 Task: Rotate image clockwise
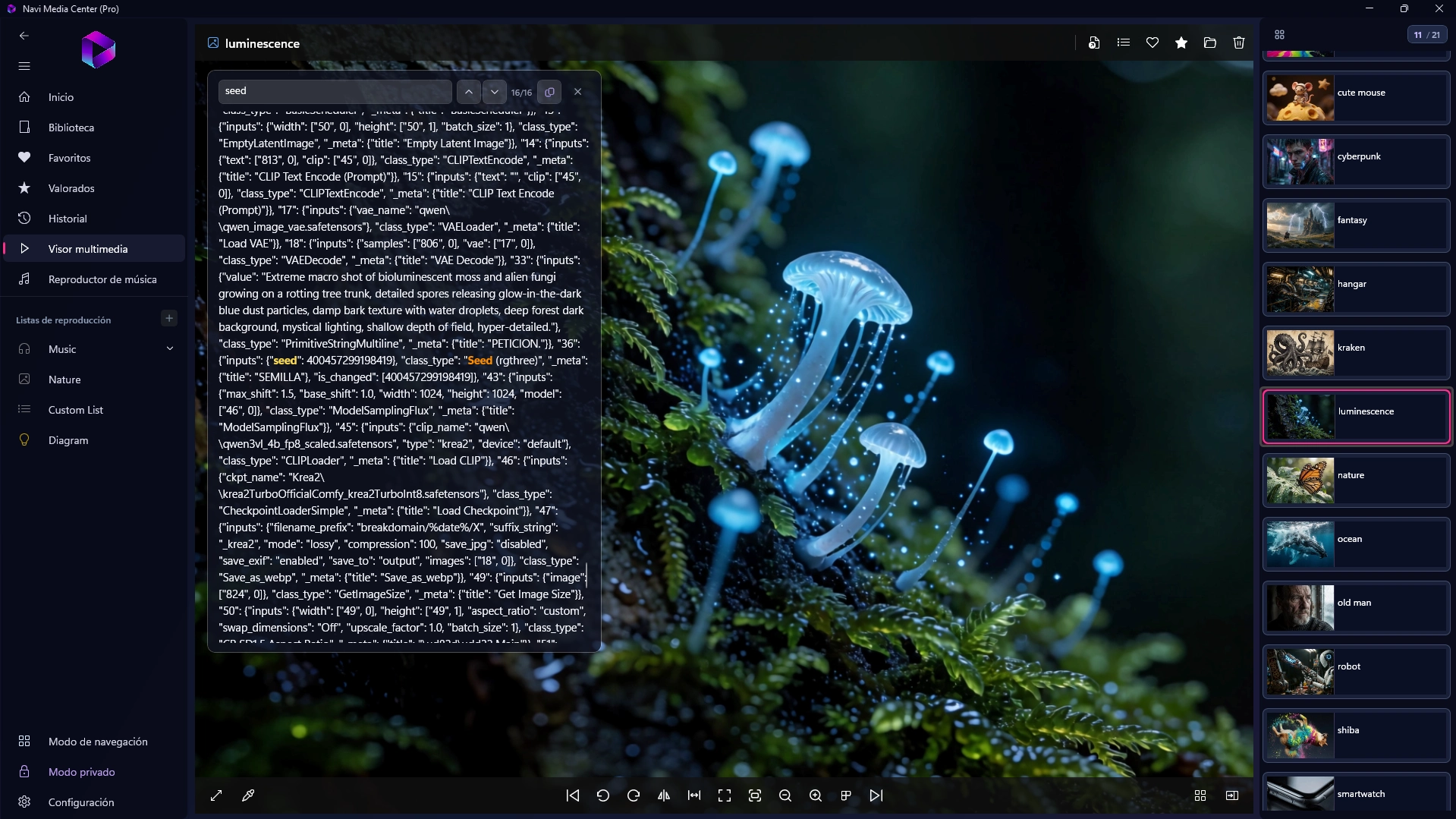(634, 795)
